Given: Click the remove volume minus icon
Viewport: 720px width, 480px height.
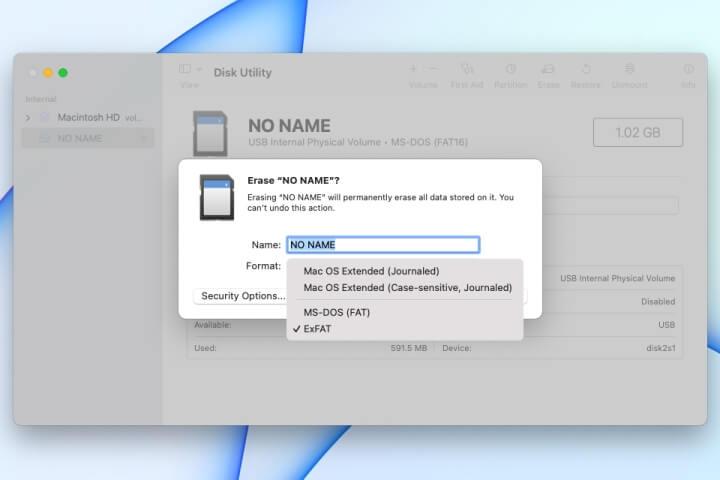Looking at the screenshot, I should [432, 69].
